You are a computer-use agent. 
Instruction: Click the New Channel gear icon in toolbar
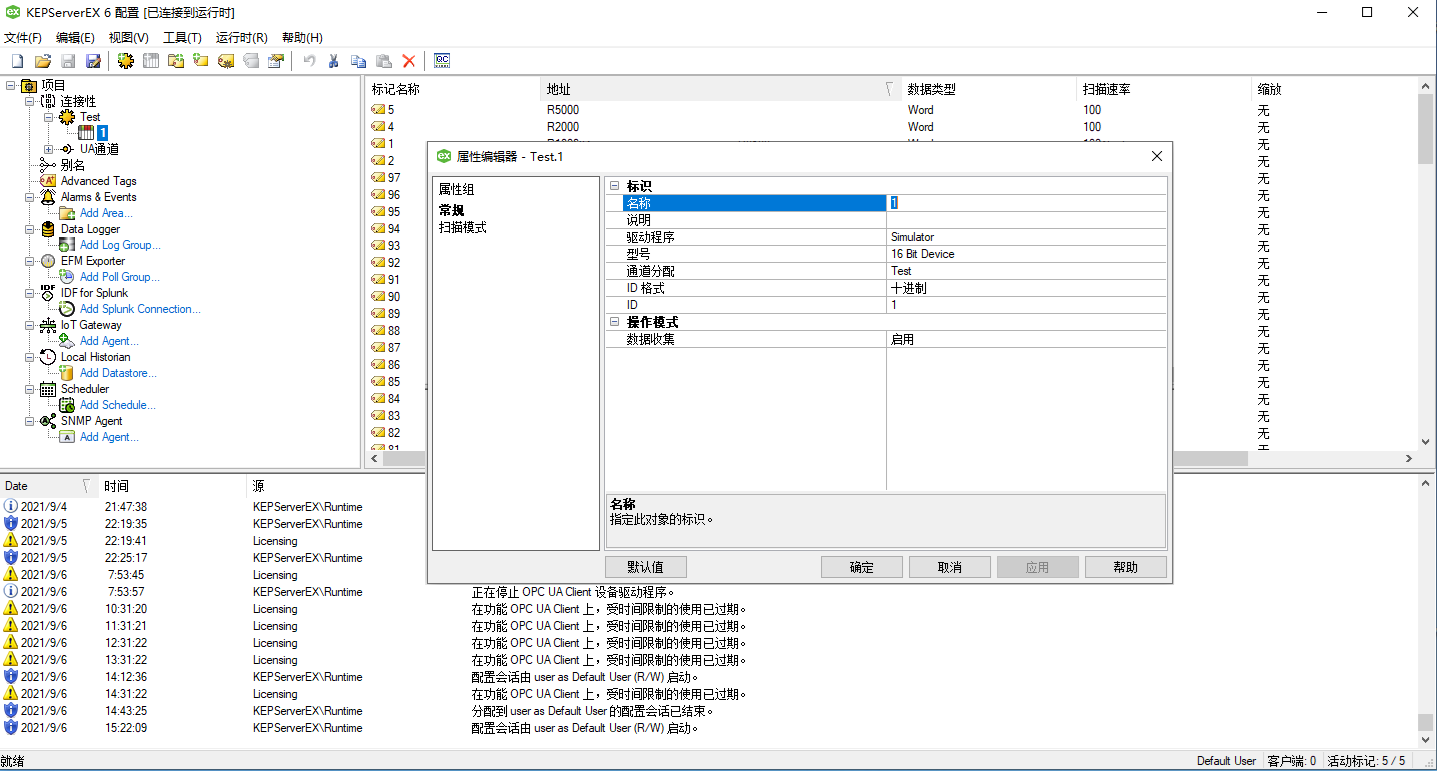coord(125,61)
